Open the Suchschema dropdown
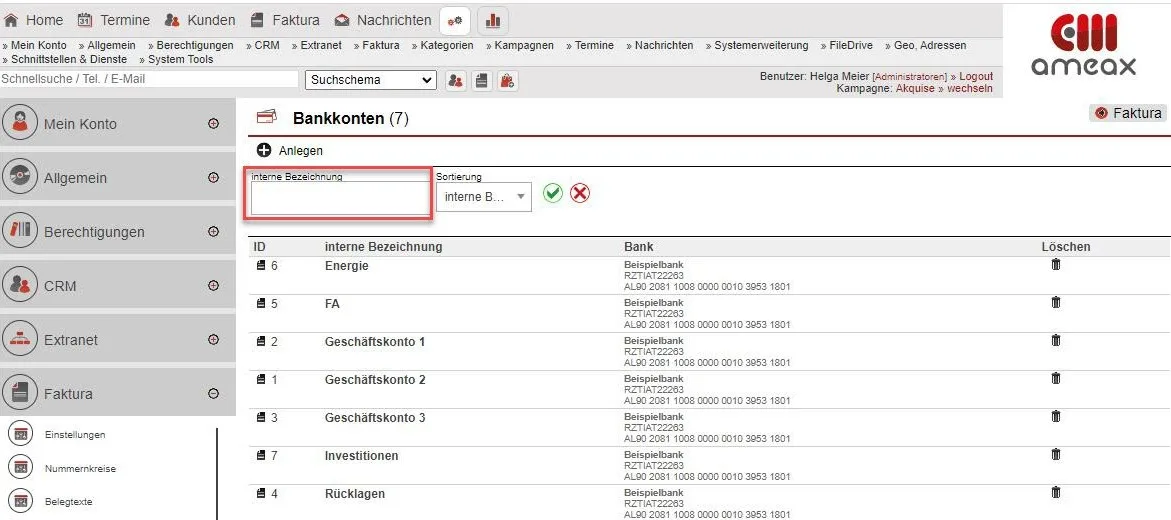 371,80
